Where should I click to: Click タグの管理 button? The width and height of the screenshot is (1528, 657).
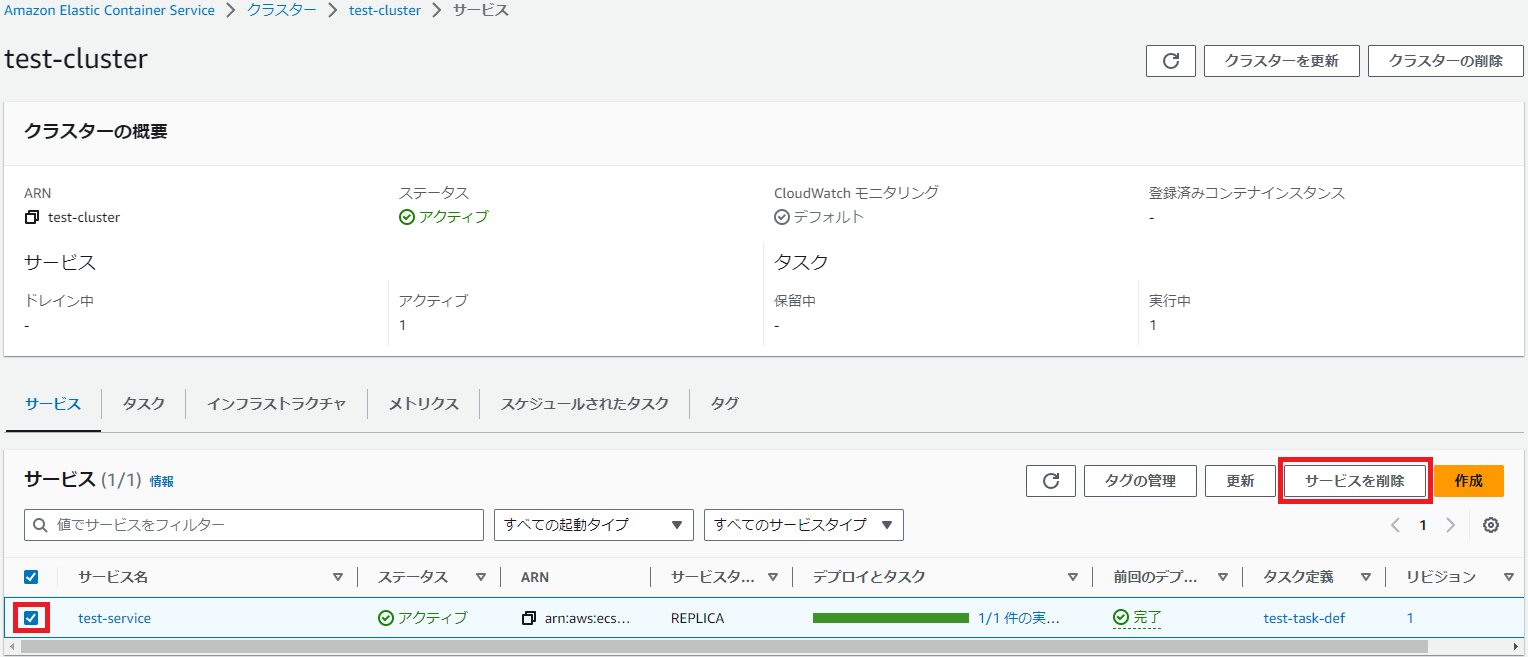(x=1140, y=481)
